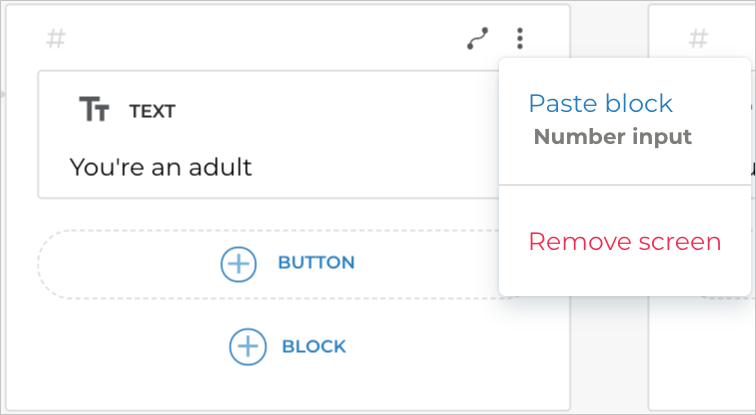This screenshot has width=756, height=415.
Task: Click the plus circle beside BLOCK
Action: (x=247, y=347)
